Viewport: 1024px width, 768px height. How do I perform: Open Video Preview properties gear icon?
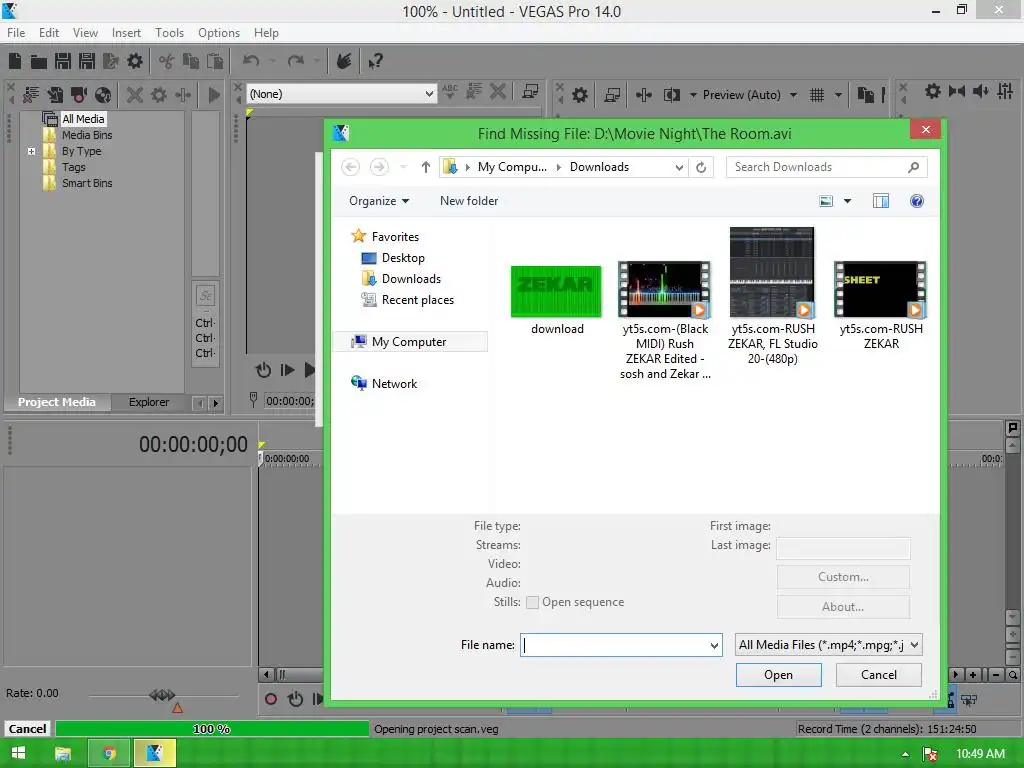[x=580, y=95]
